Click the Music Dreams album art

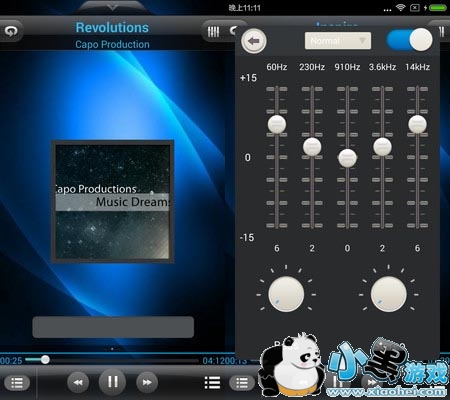point(112,201)
